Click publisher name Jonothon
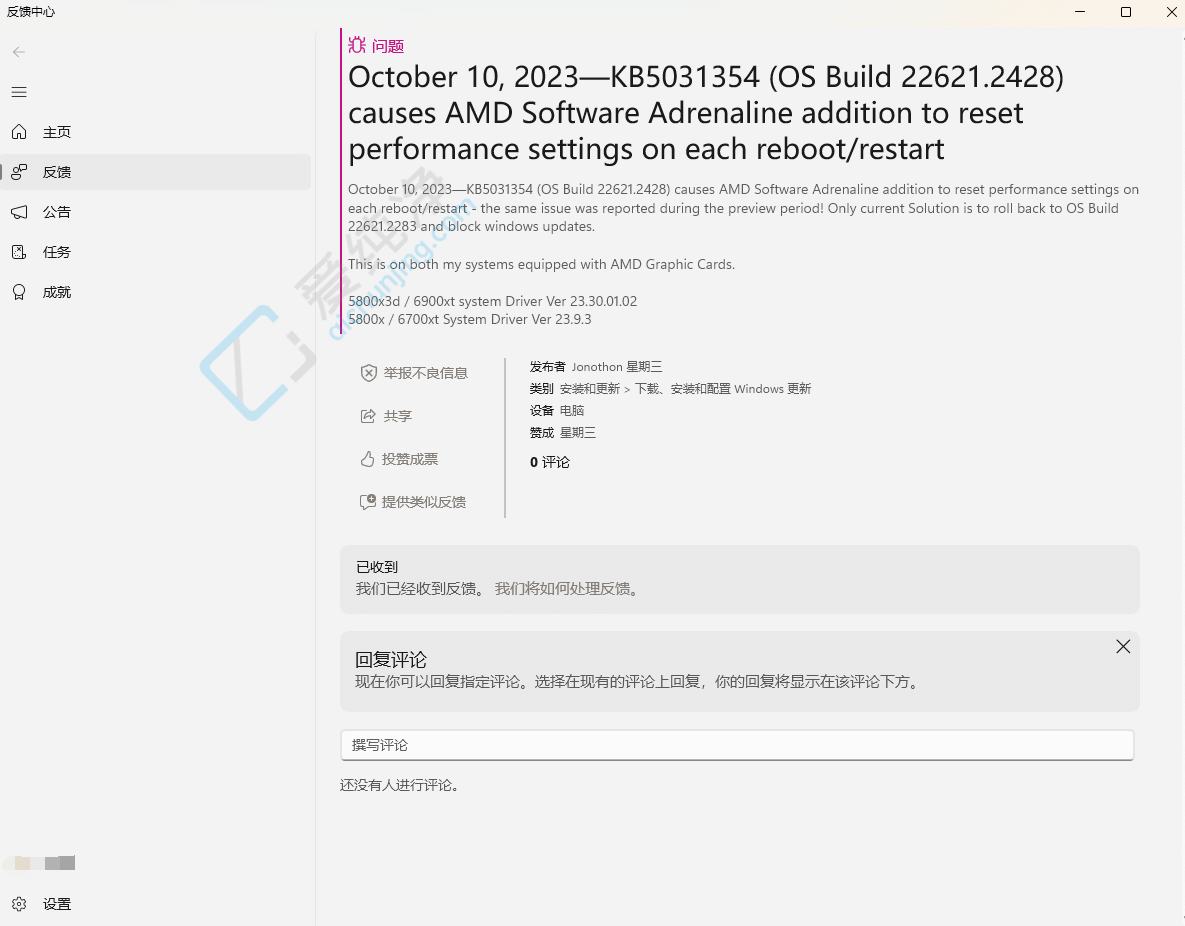The width and height of the screenshot is (1185, 926). click(x=599, y=366)
